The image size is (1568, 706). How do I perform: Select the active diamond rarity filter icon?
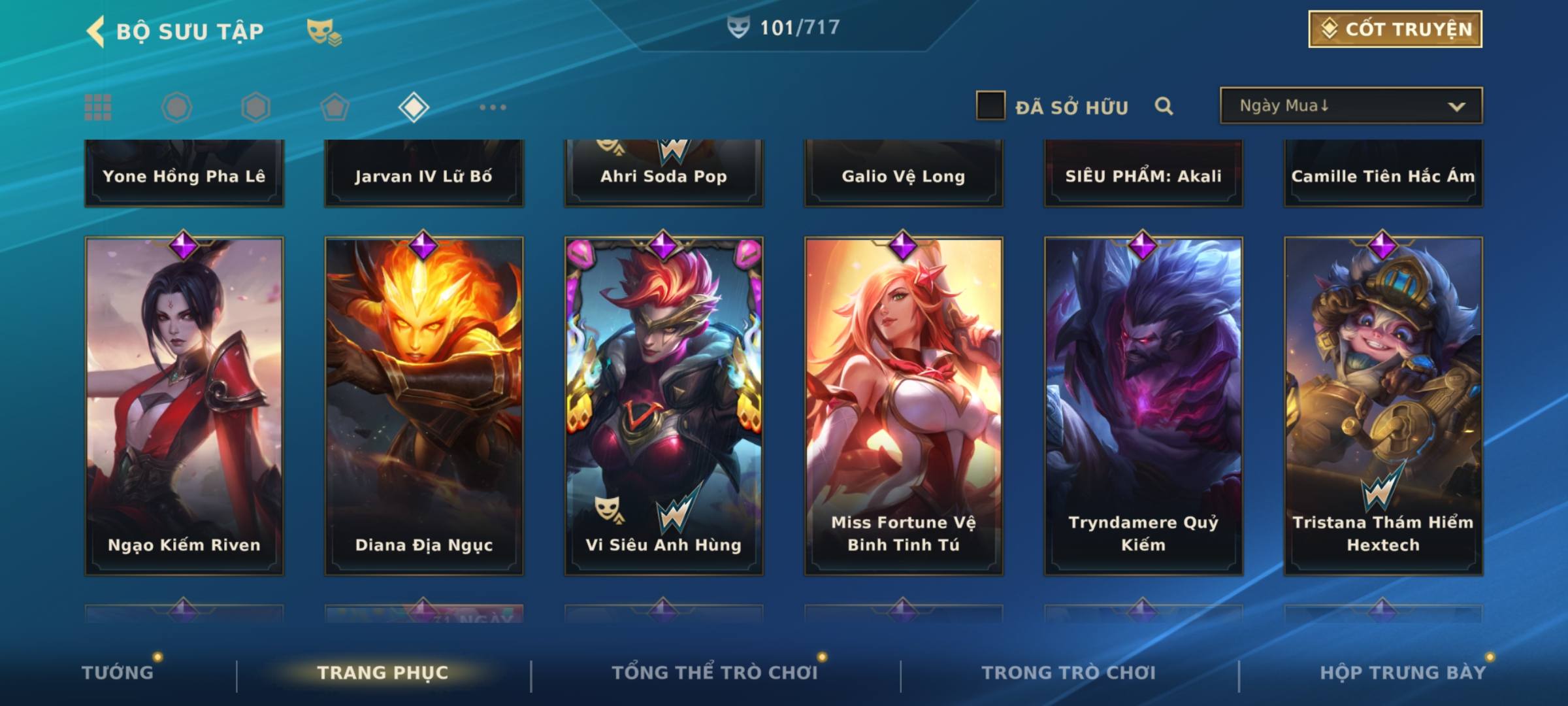(x=414, y=107)
